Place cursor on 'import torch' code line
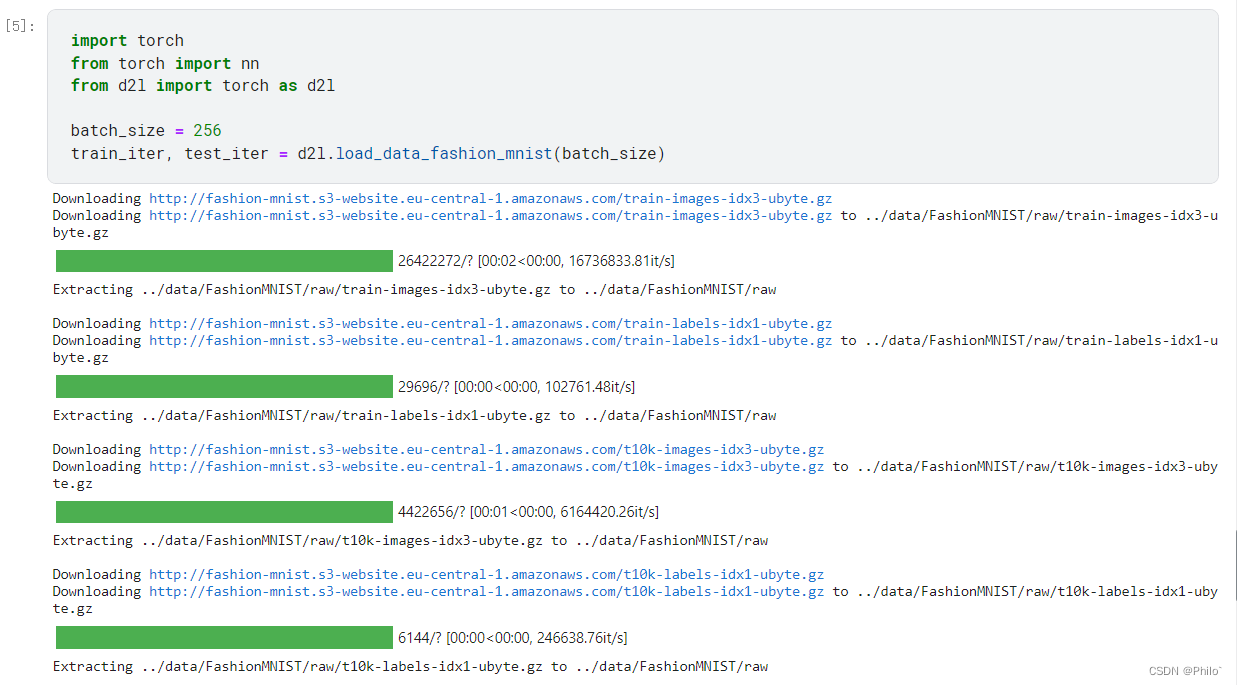 point(127,41)
